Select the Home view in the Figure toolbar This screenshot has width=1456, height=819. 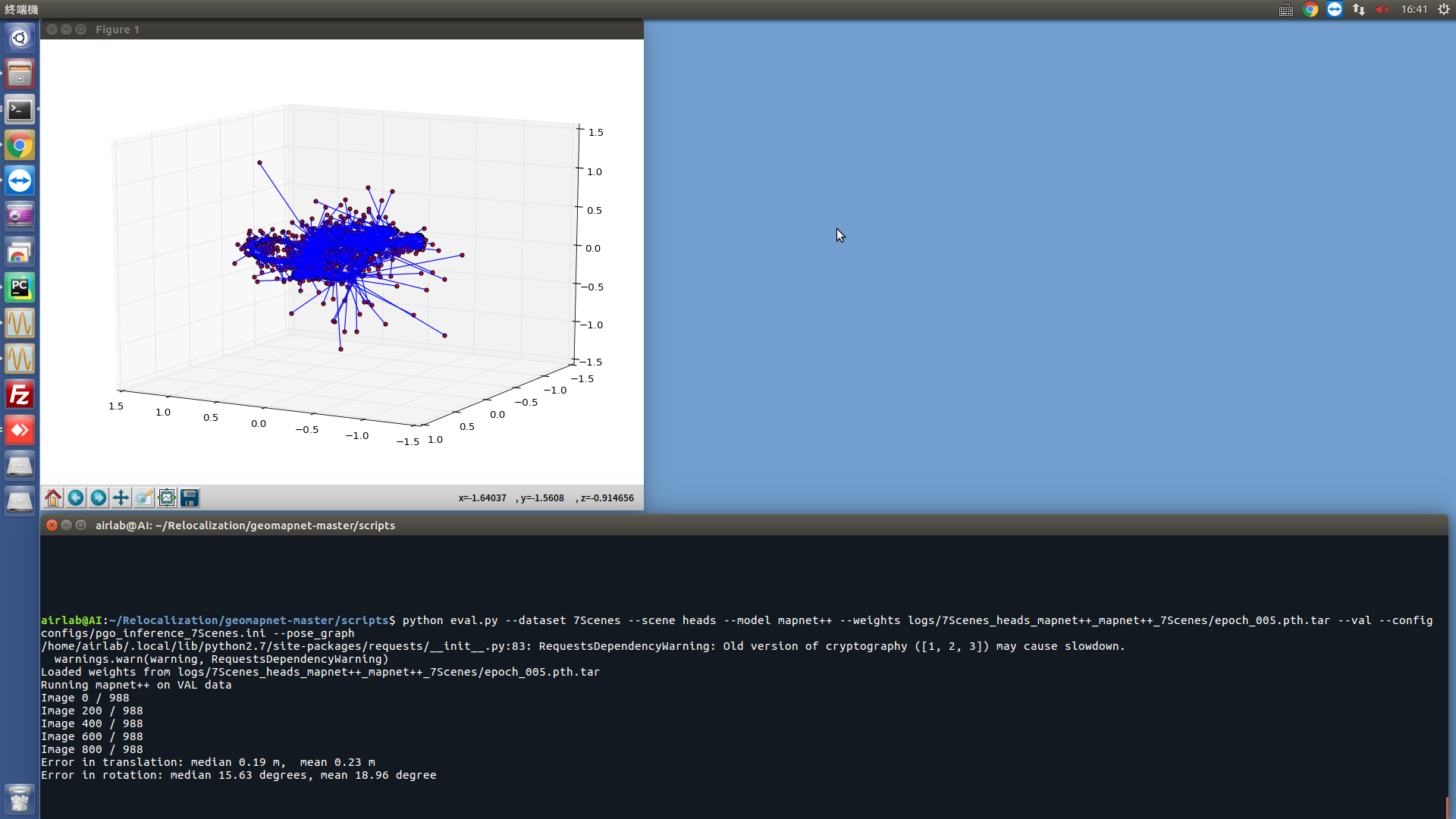pos(52,498)
